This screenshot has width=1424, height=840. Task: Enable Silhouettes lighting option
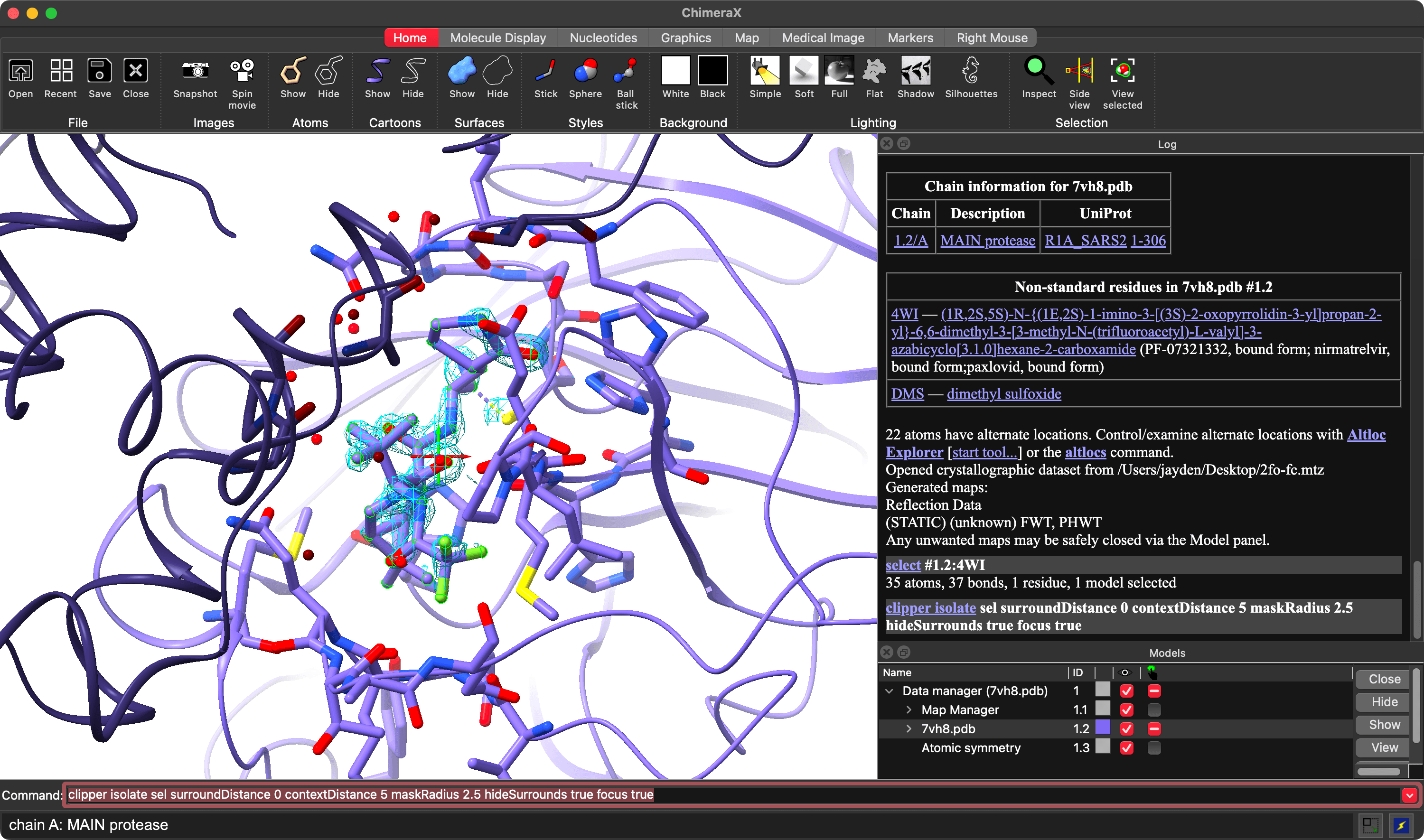pyautogui.click(x=971, y=71)
